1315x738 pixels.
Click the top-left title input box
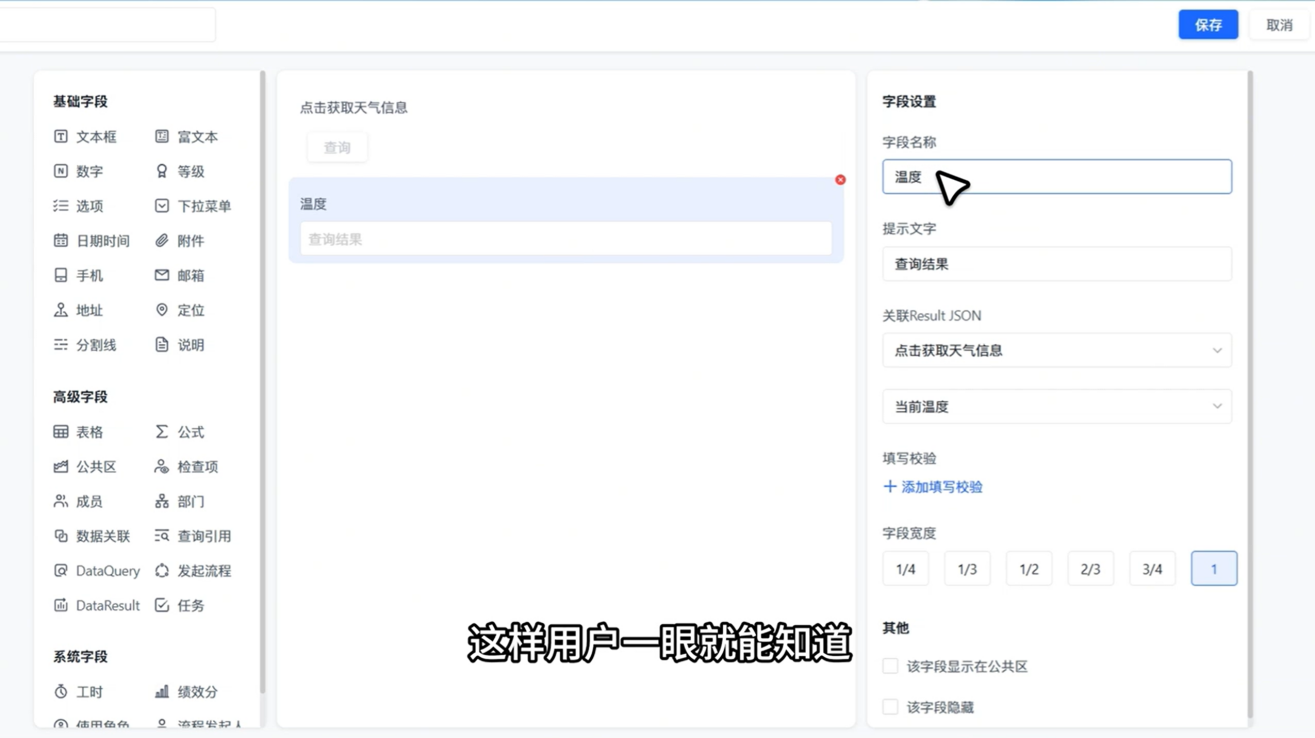(x=107, y=25)
